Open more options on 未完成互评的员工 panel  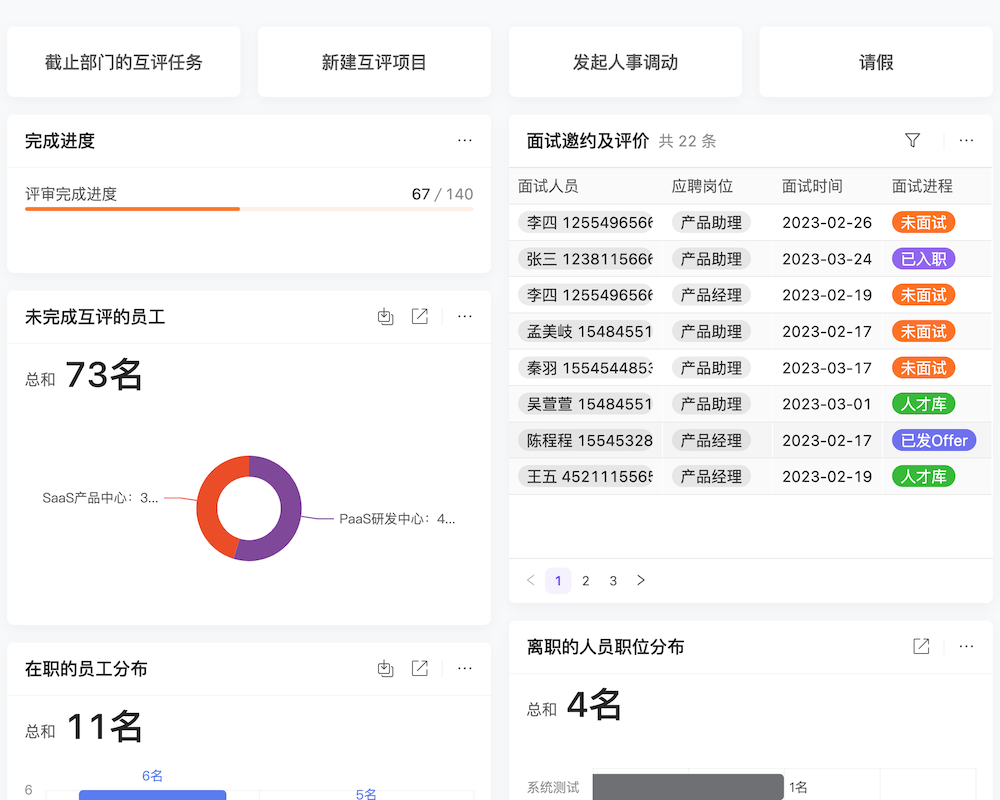464,316
